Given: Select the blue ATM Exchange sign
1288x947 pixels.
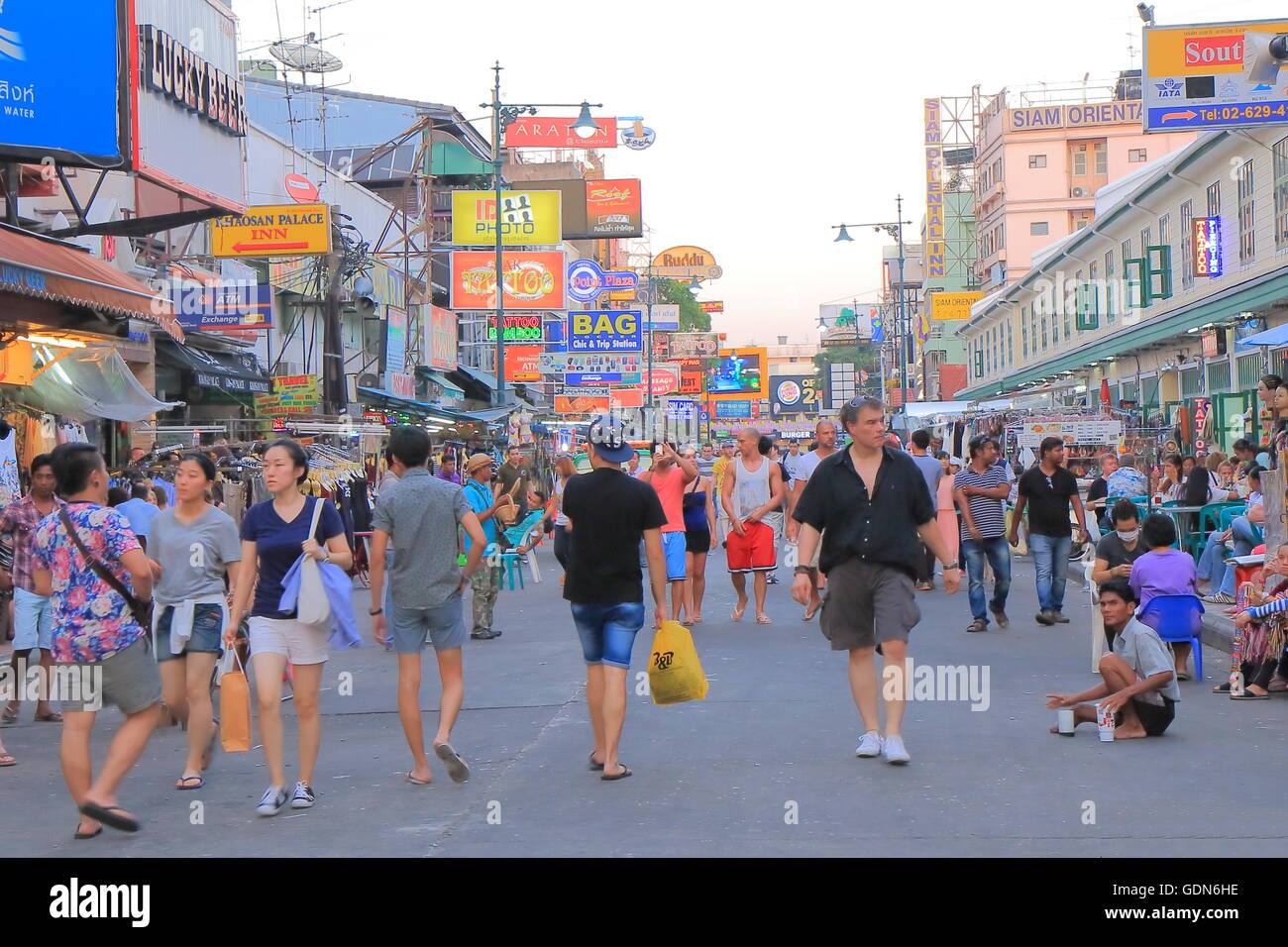Looking at the screenshot, I should coord(226,307).
